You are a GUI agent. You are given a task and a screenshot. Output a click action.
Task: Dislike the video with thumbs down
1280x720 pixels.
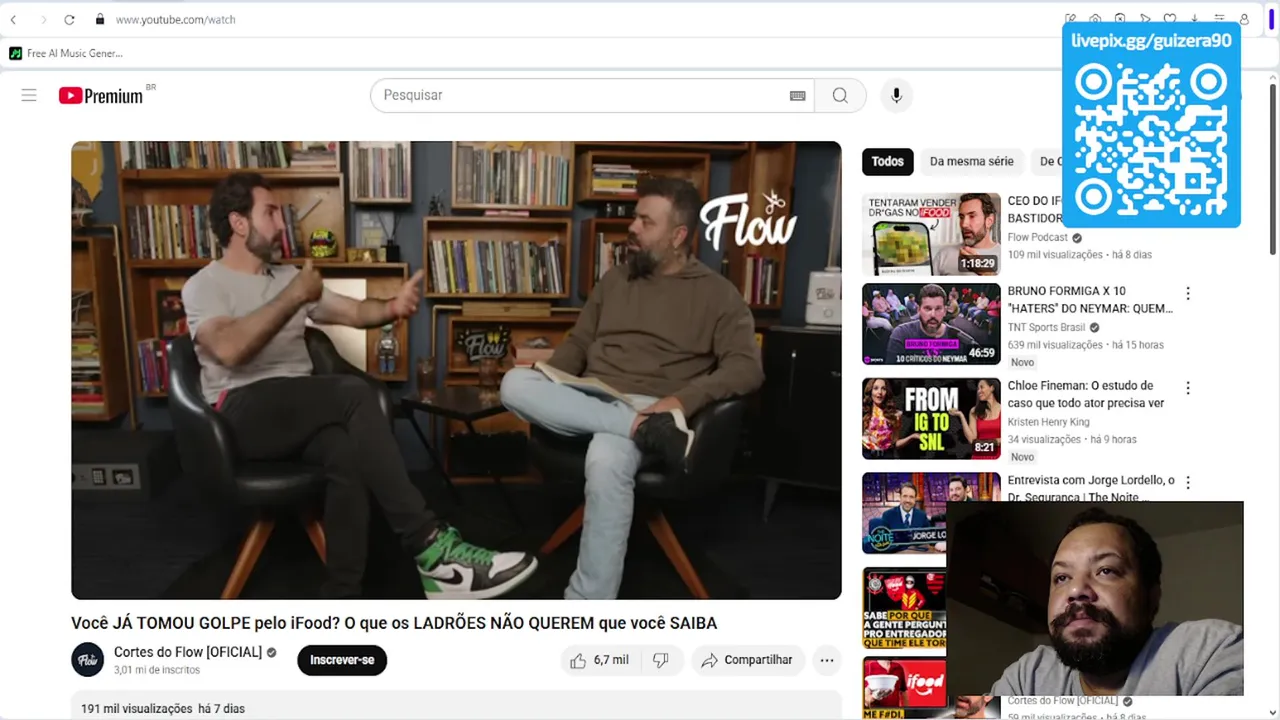pyautogui.click(x=661, y=660)
